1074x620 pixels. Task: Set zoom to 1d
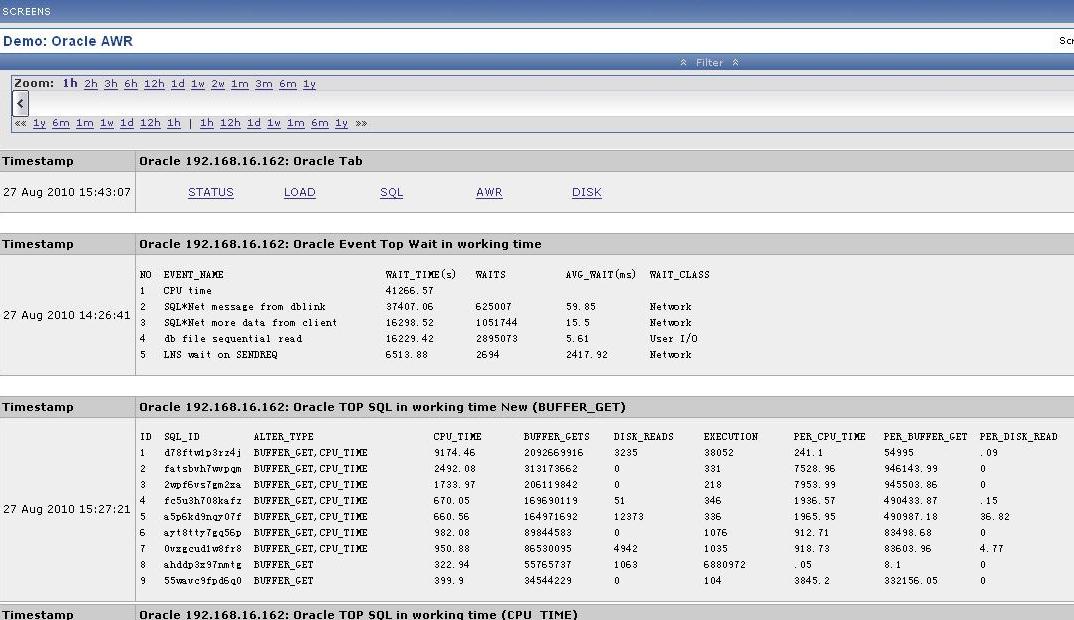click(x=177, y=84)
